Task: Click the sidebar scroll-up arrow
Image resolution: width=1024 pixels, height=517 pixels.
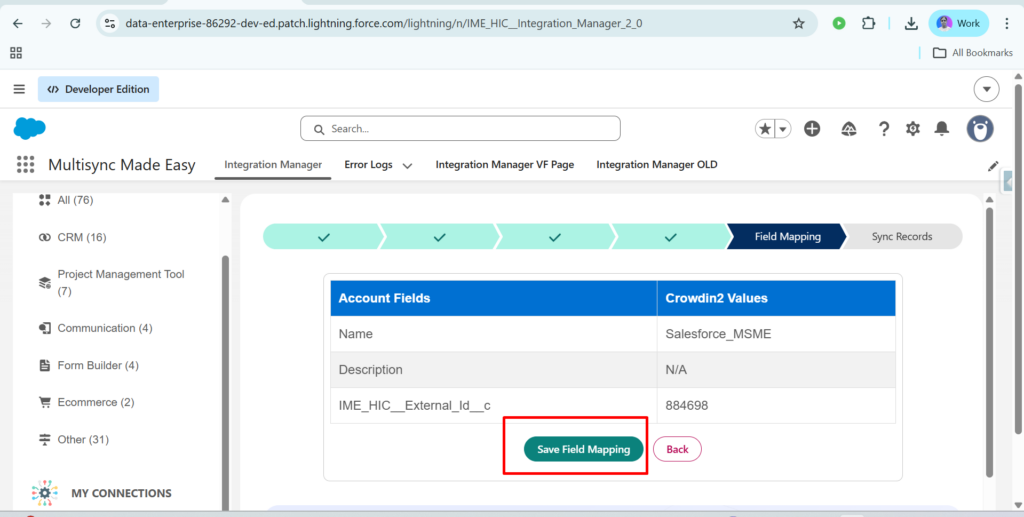Action: click(x=225, y=199)
